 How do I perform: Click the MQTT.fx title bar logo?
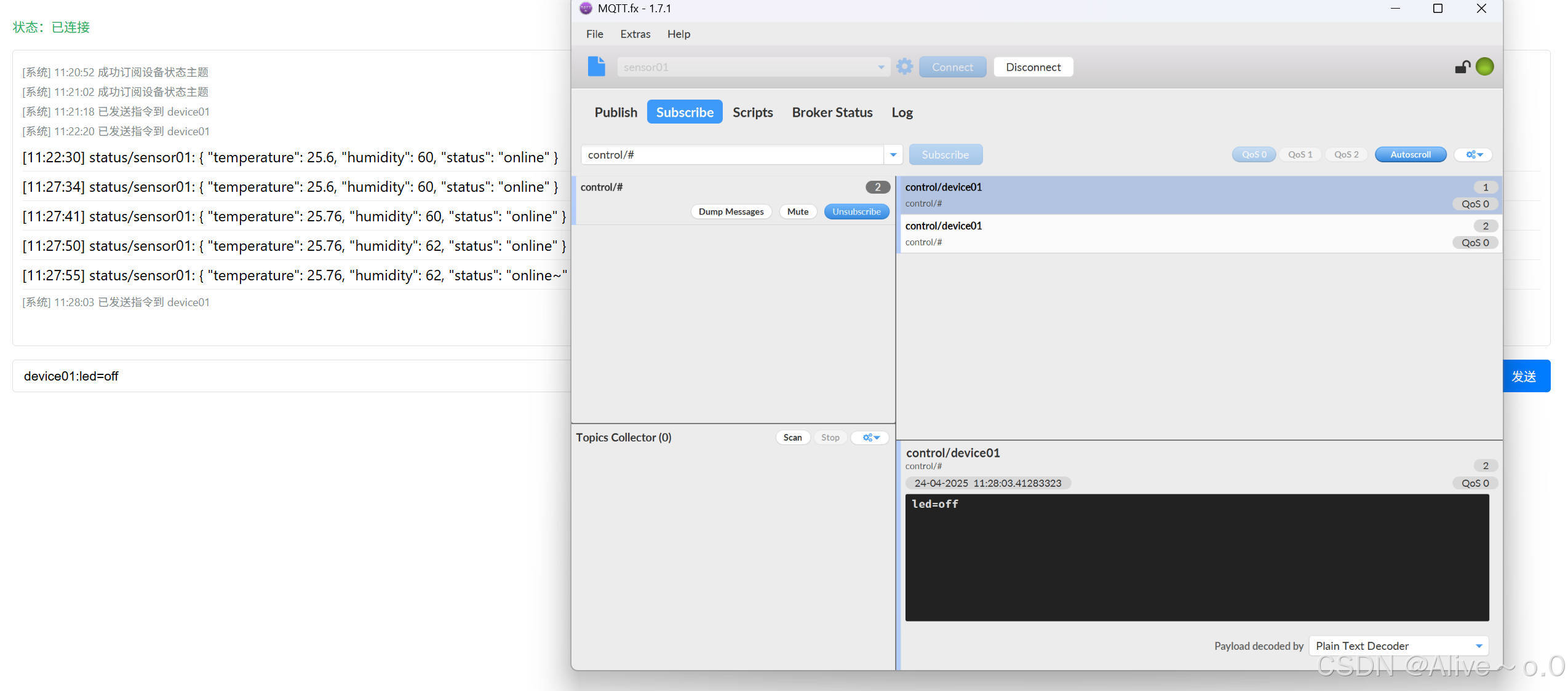[586, 9]
